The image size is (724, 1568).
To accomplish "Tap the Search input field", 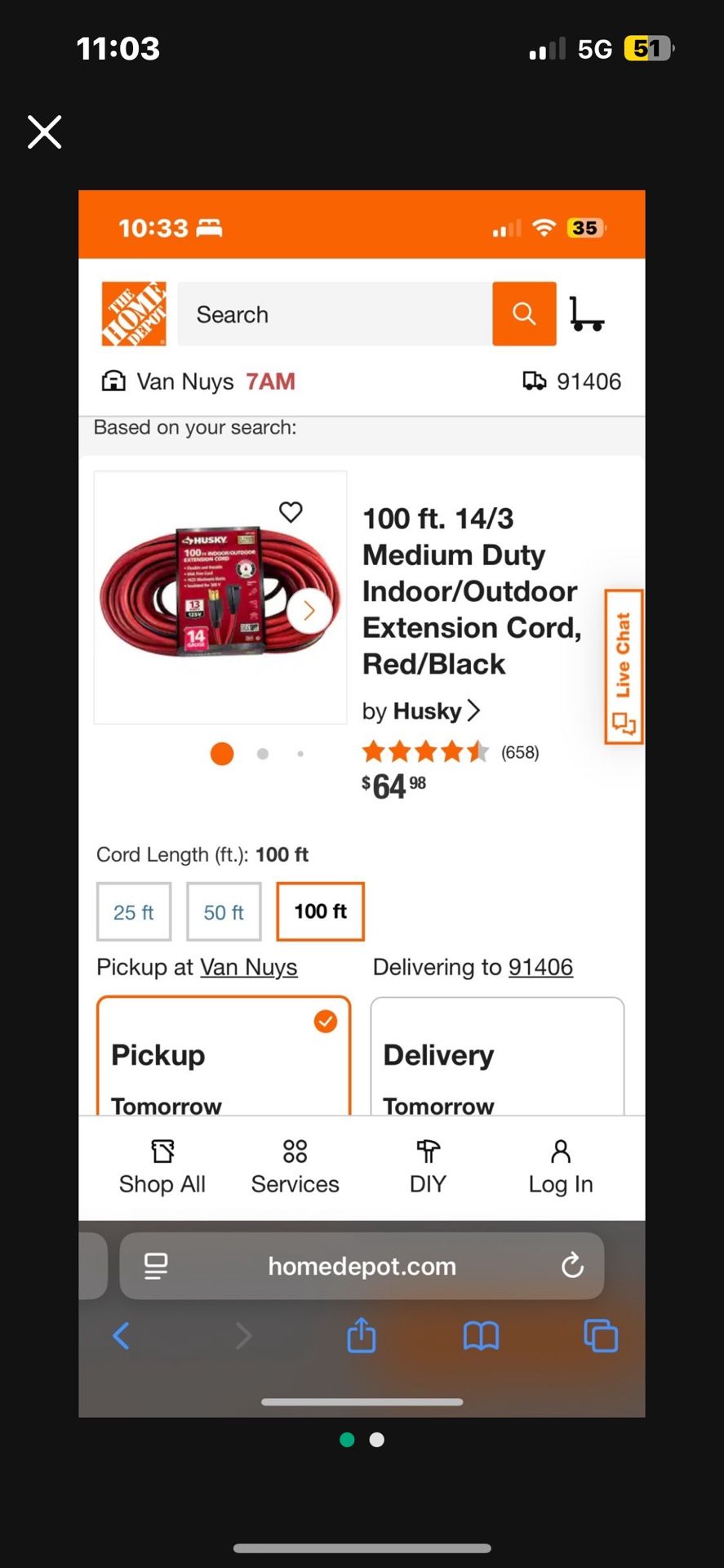I will 335,314.
